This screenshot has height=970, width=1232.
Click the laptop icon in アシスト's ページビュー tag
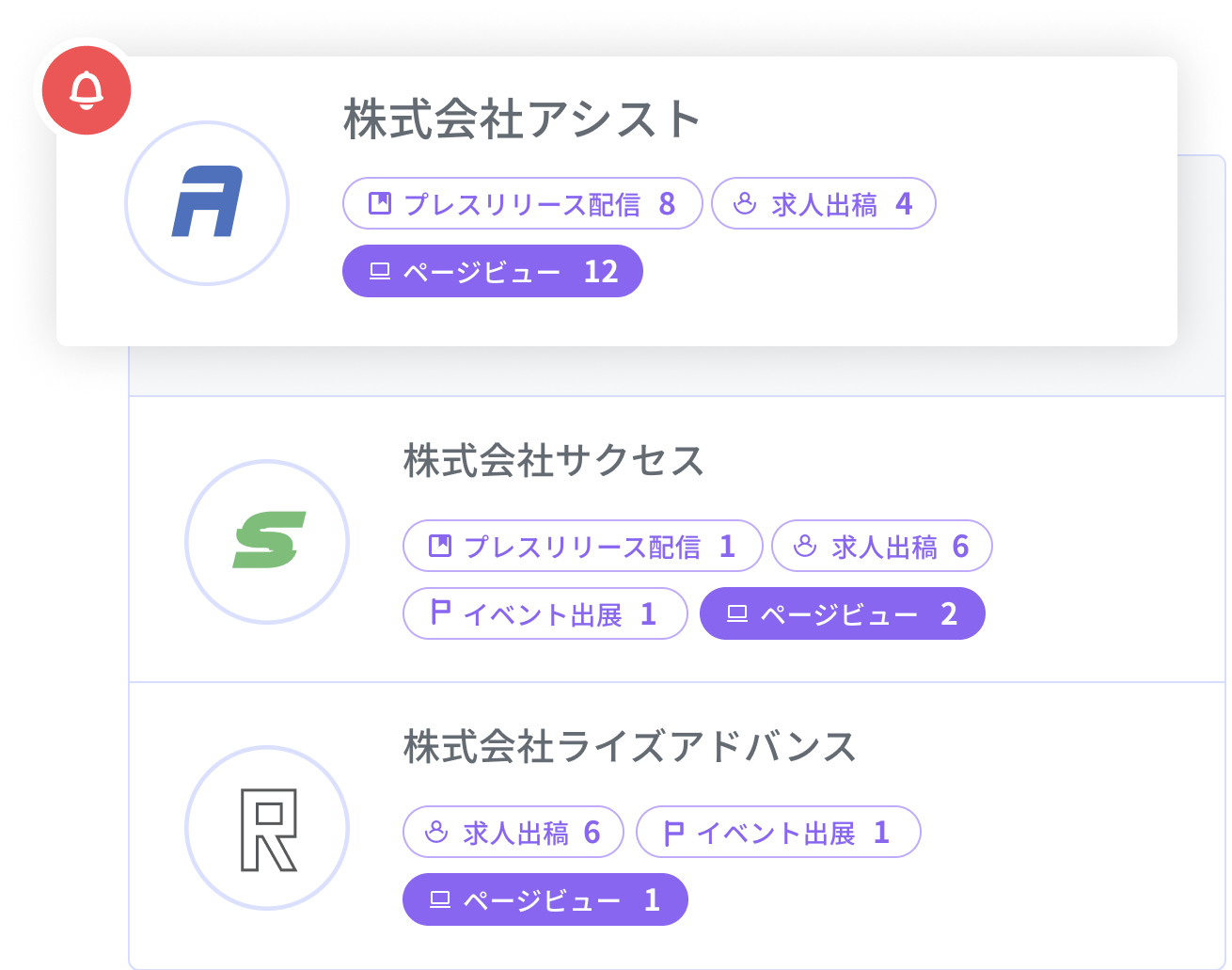point(379,271)
